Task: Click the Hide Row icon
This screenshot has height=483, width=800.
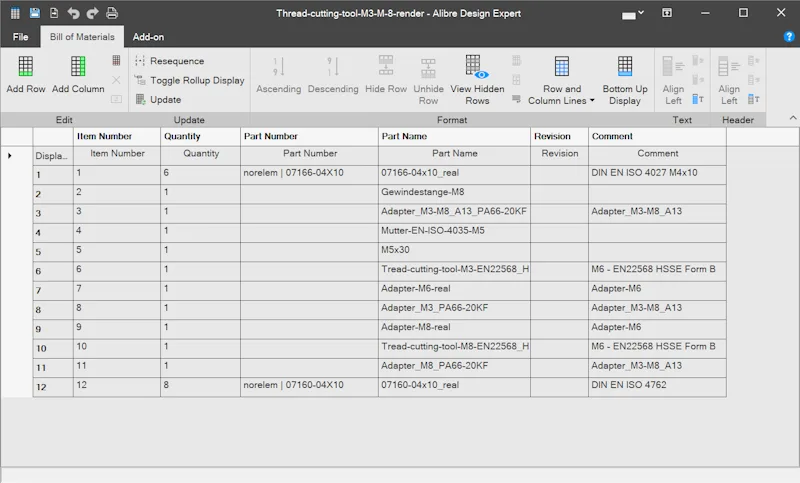Action: (386, 65)
